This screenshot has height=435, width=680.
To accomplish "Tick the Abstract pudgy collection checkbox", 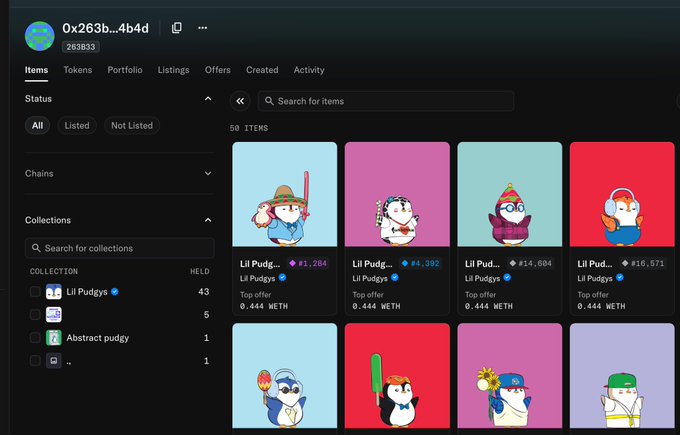I will pos(35,337).
